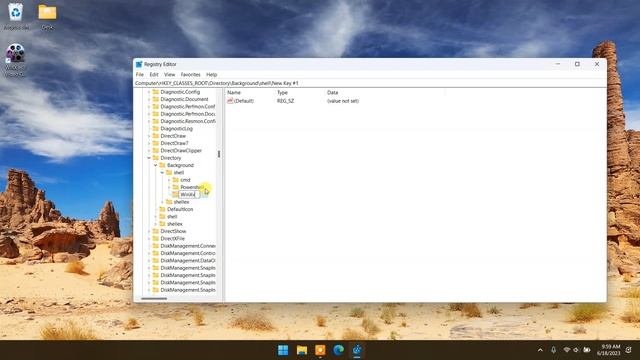This screenshot has width=640, height=360.
Task: Open the Favorites menu
Action: 191,75
